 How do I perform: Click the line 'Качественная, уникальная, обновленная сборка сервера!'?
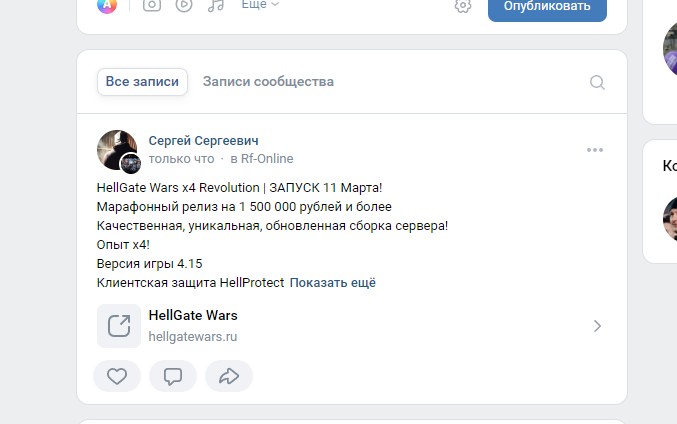point(272,226)
